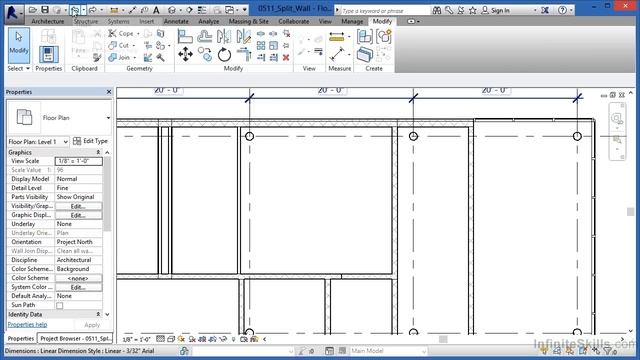This screenshot has width=640, height=360.
Task: Click Edit button for Graphic Display row
Action: click(78, 215)
